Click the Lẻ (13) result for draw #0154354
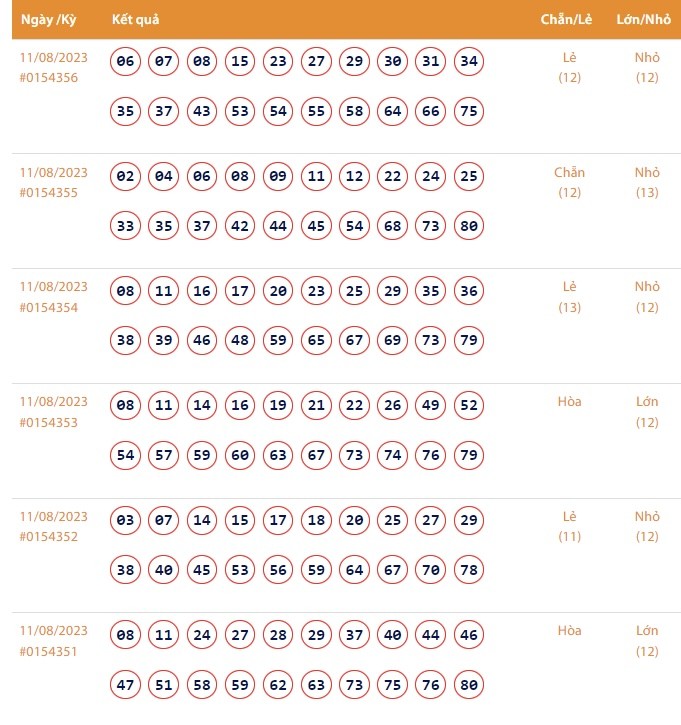Image resolution: width=681 pixels, height=725 pixels. click(569, 297)
